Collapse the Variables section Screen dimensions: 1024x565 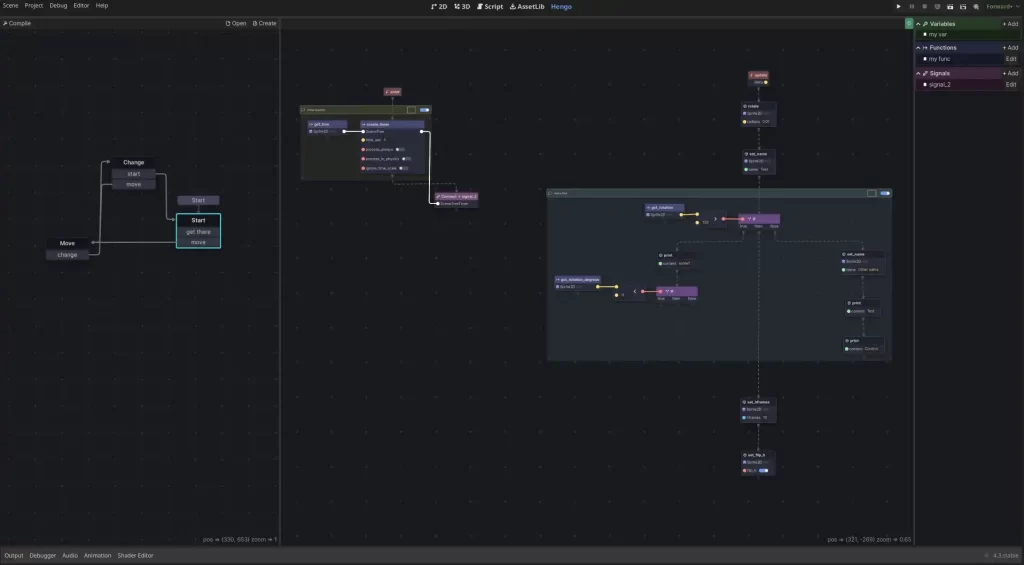919,23
